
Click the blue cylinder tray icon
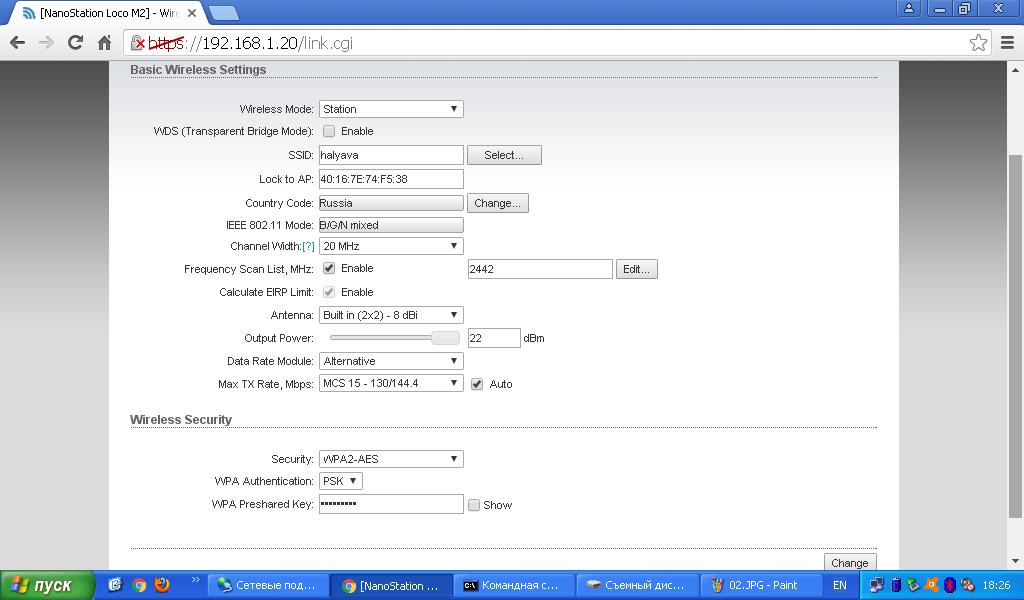(896, 586)
